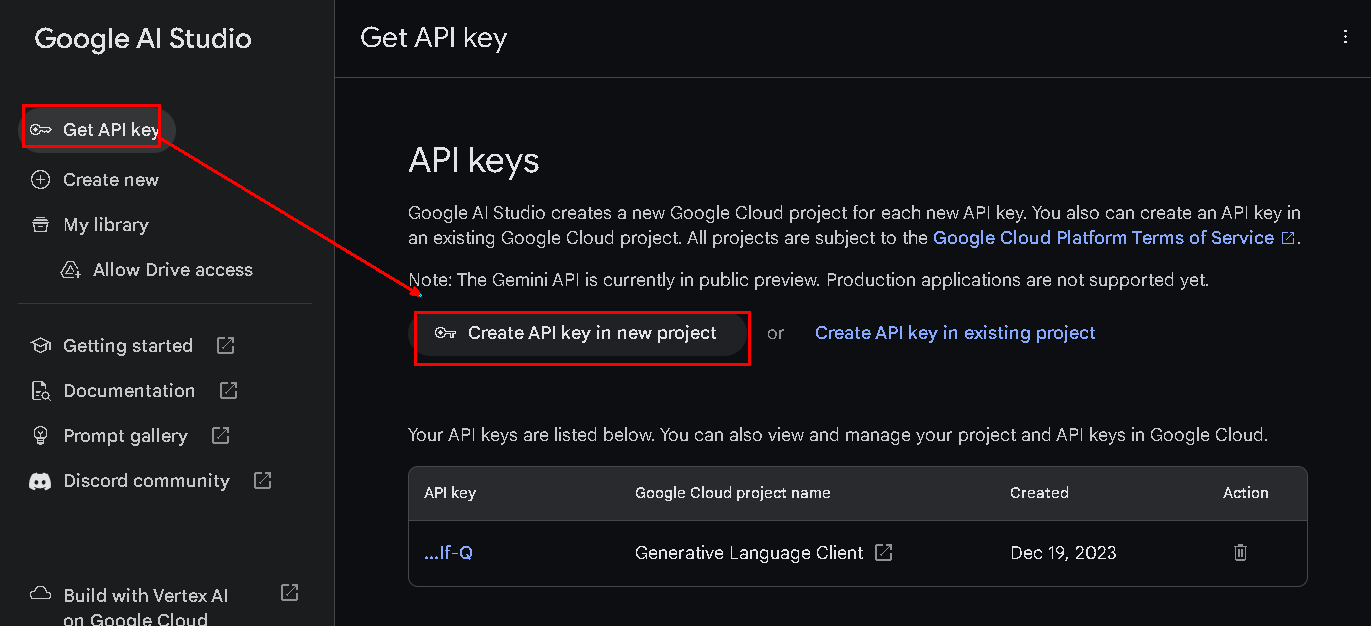Click Create API key in new project
Viewport: 1371px width, 626px height.
580,334
